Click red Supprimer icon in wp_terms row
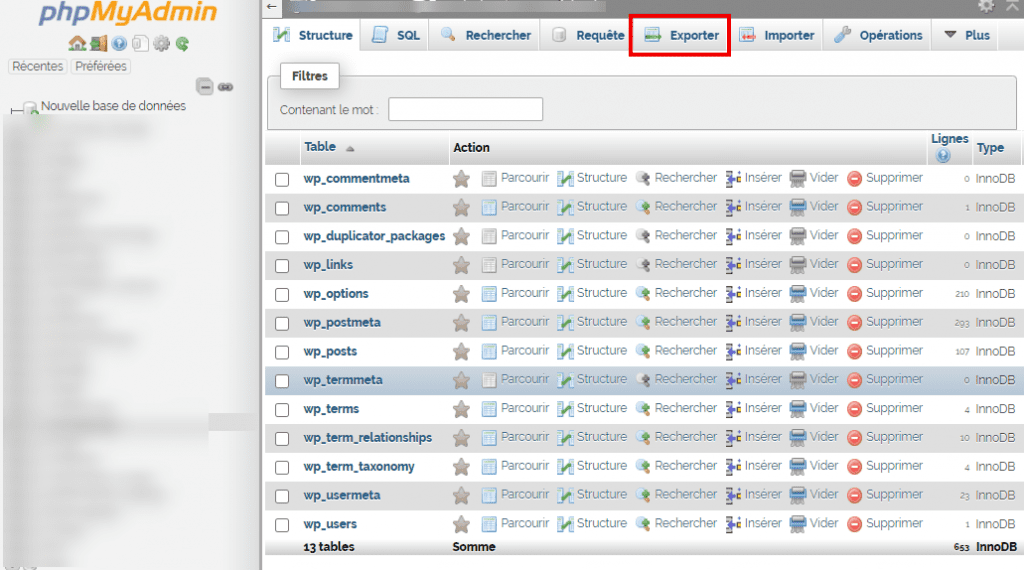The width and height of the screenshot is (1024, 570). coord(854,409)
